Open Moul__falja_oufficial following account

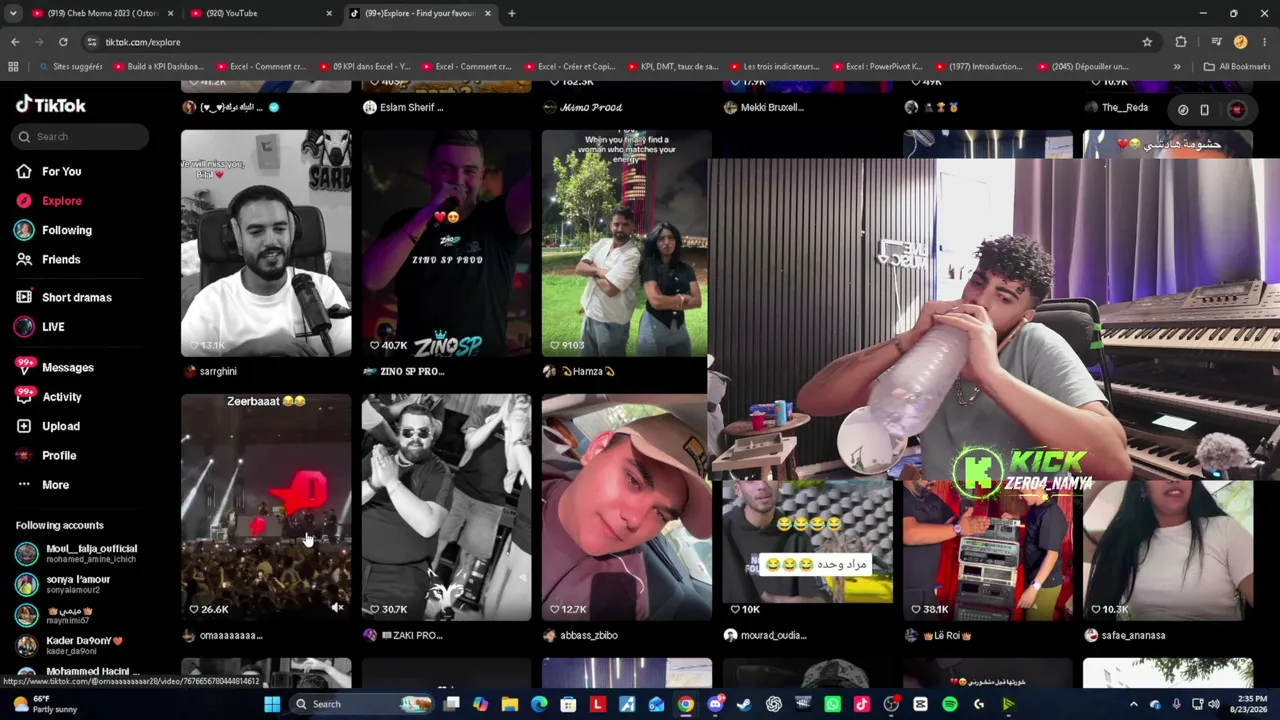click(x=78, y=553)
